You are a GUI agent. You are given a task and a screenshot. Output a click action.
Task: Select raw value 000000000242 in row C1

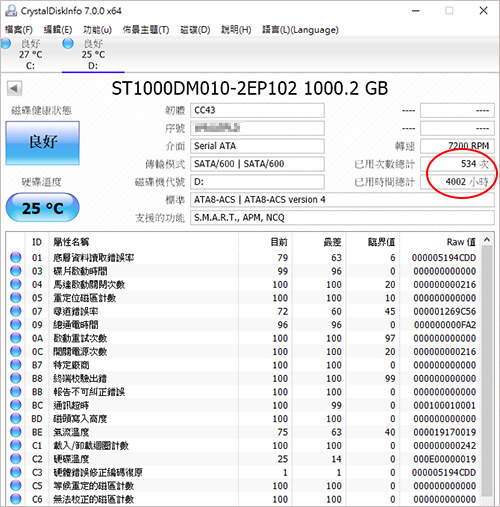point(445,446)
